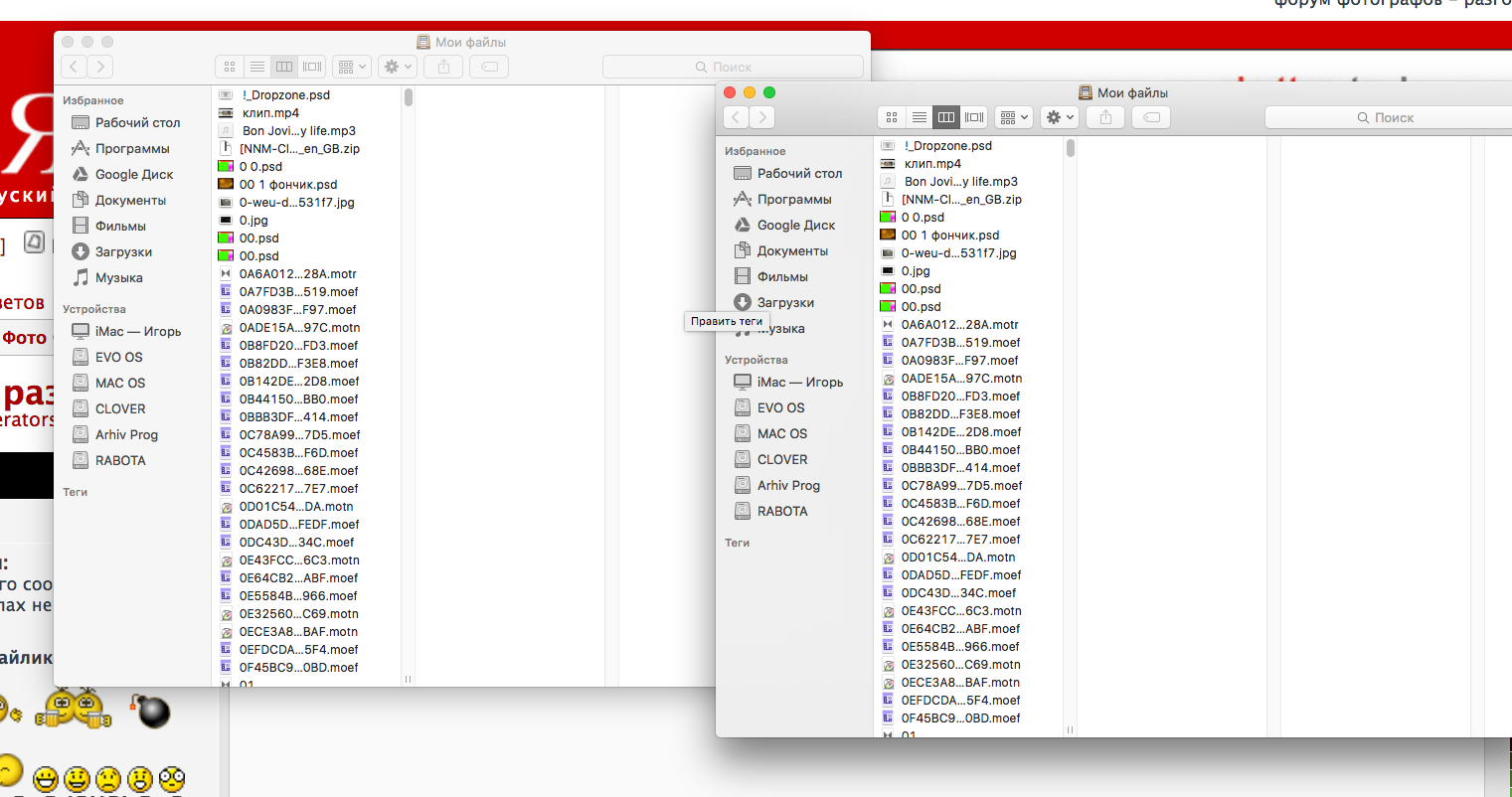The height and width of the screenshot is (797, 1512).
Task: Select клип.mp4 file in front window
Action: coord(932,164)
